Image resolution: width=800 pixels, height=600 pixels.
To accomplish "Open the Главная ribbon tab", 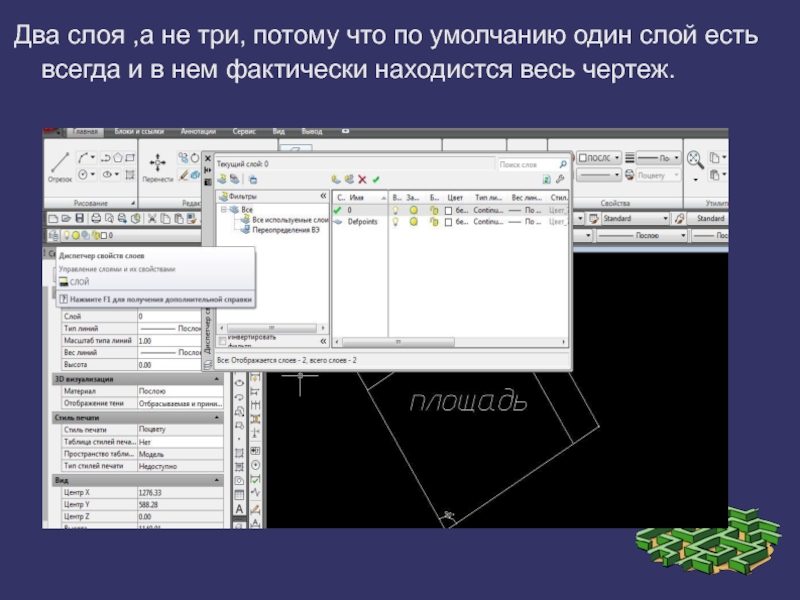I will tap(85, 132).
